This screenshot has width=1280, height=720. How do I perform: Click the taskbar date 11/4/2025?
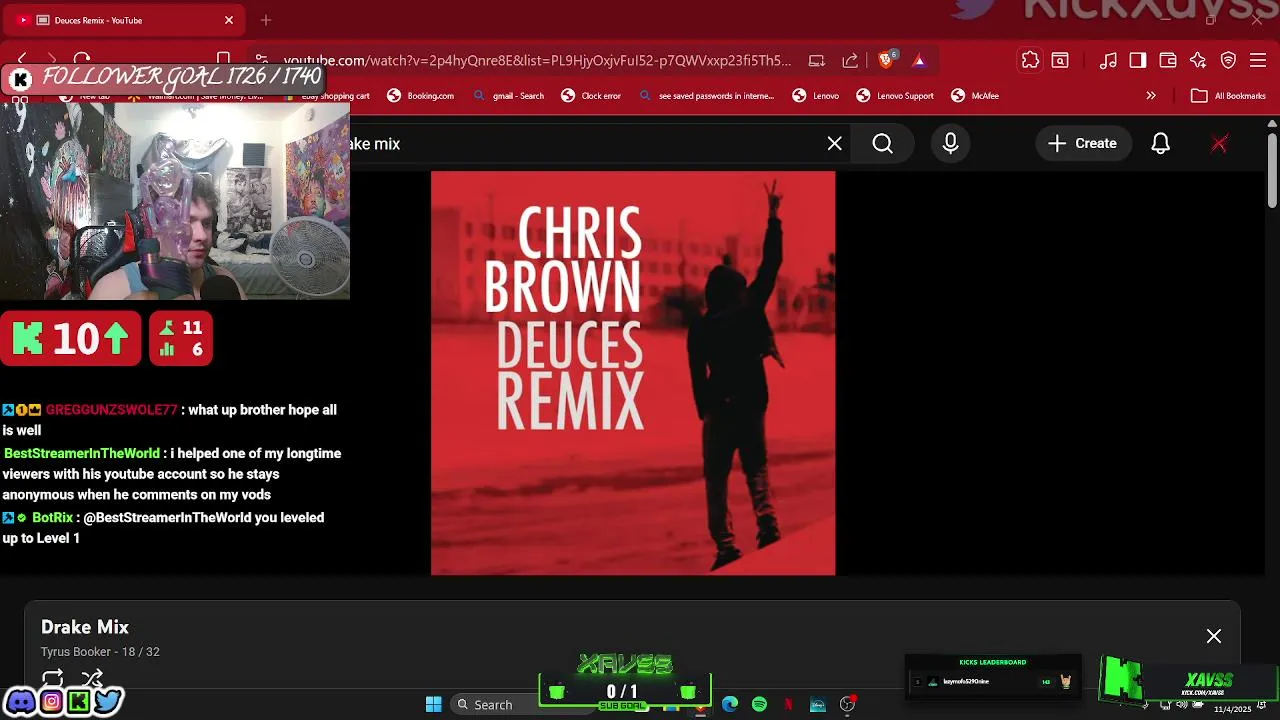pyautogui.click(x=1232, y=709)
